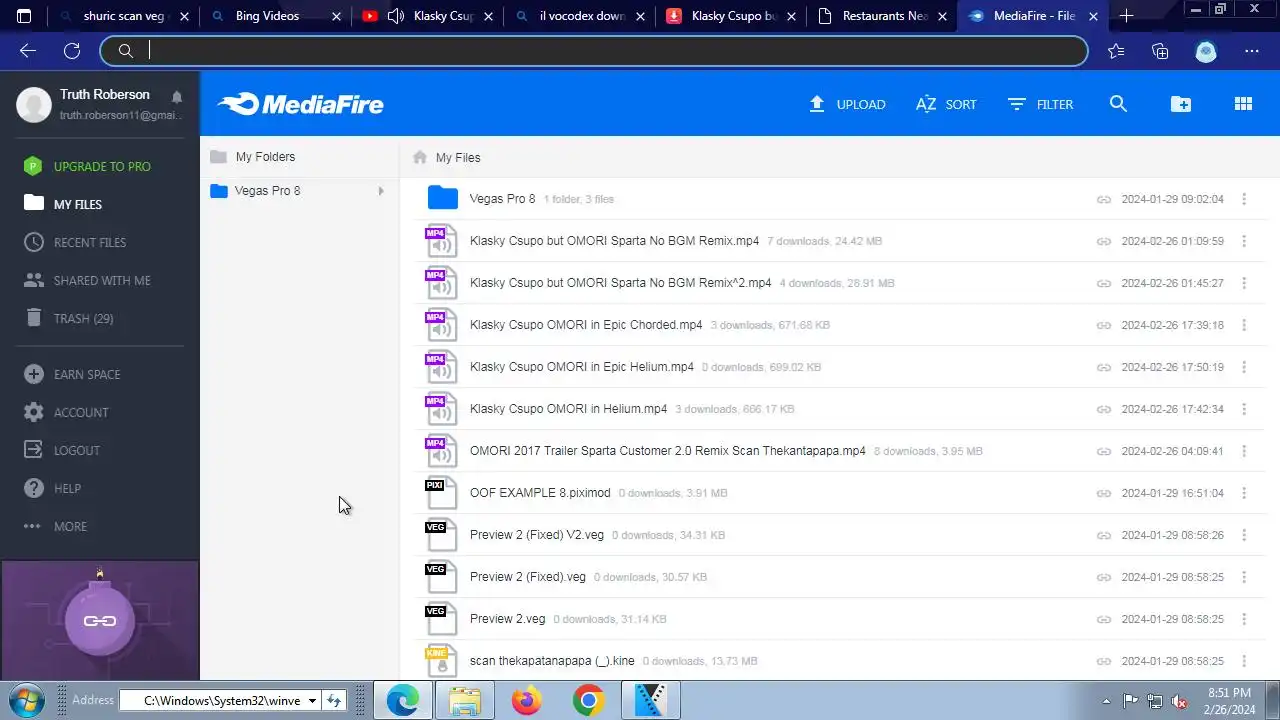This screenshot has height=720, width=1280.
Task: Open options for scan thekapatanapapa (_).kine
Action: click(x=1244, y=661)
